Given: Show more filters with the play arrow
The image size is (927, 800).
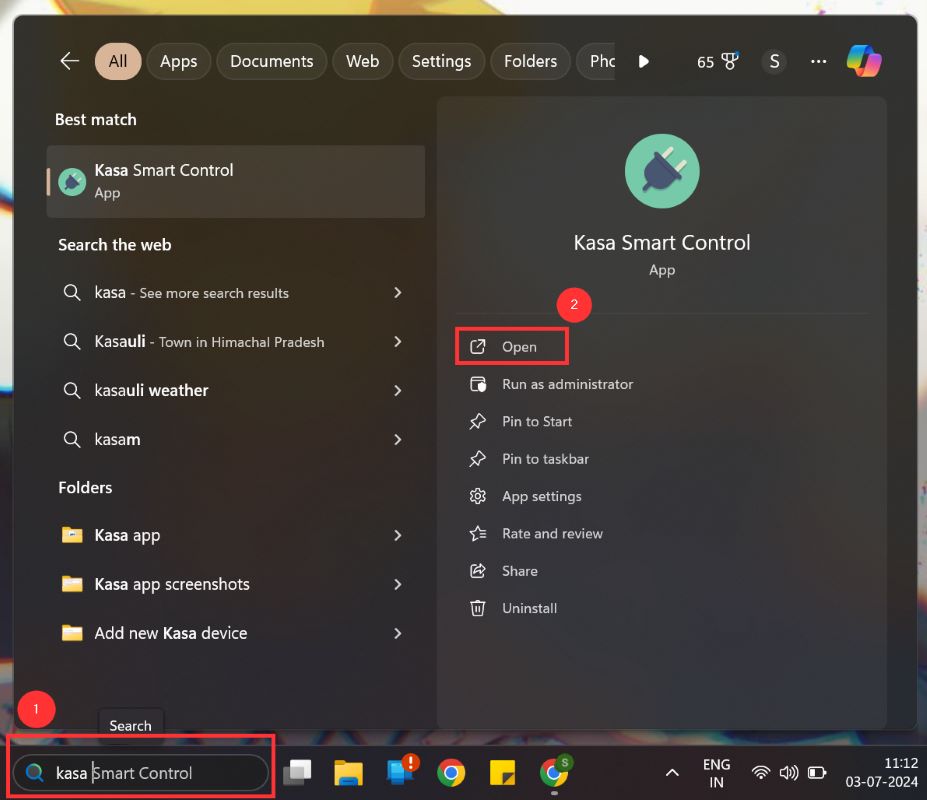Looking at the screenshot, I should tap(644, 61).
